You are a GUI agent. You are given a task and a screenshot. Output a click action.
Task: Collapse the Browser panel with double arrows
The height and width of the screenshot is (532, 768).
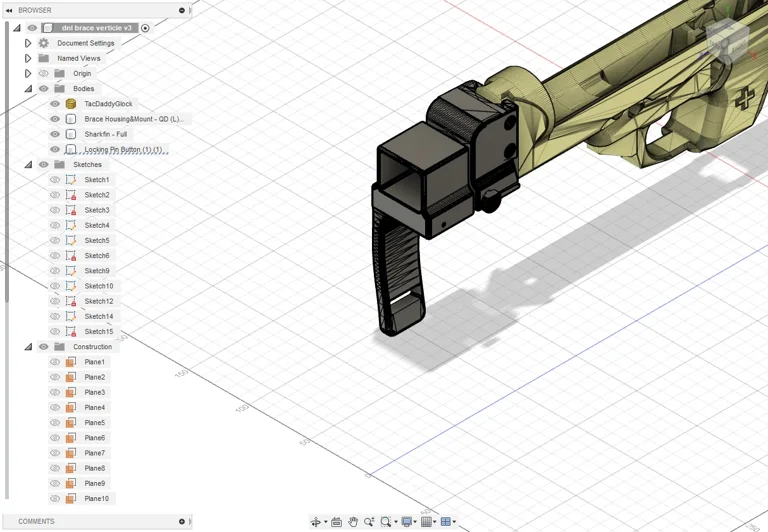pyautogui.click(x=9, y=10)
